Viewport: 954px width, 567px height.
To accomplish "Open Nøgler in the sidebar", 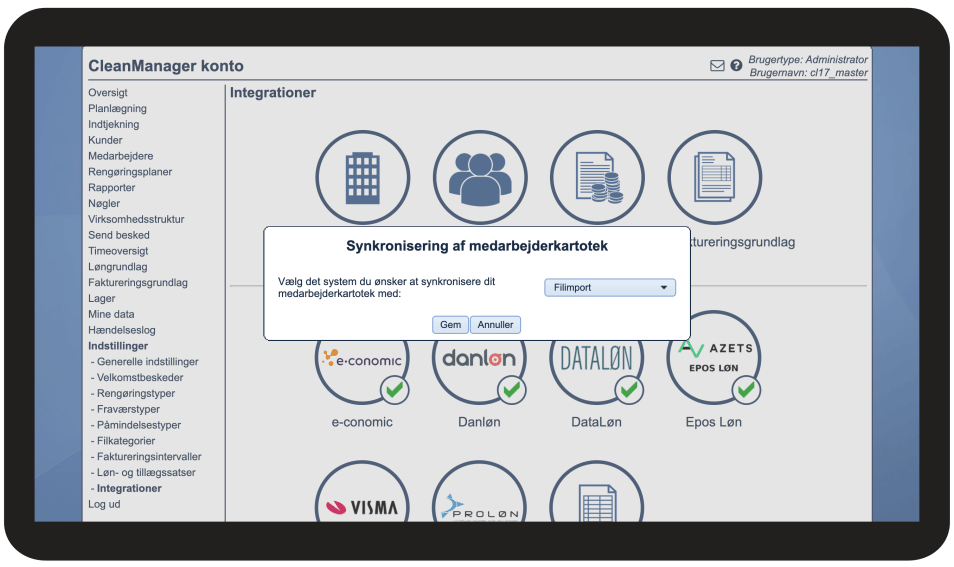I will [x=104, y=203].
